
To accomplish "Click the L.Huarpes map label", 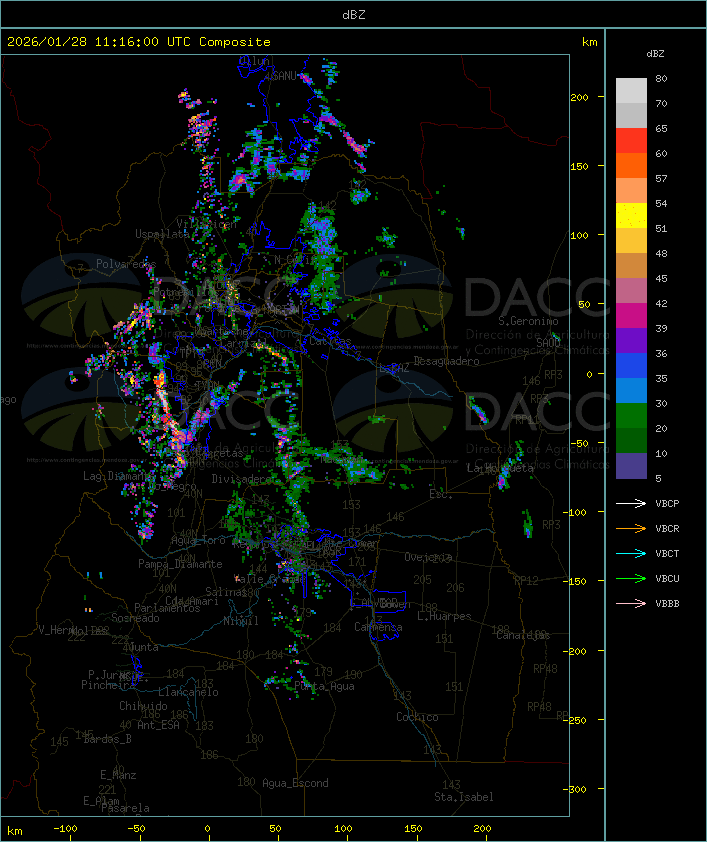I will 444,616.
